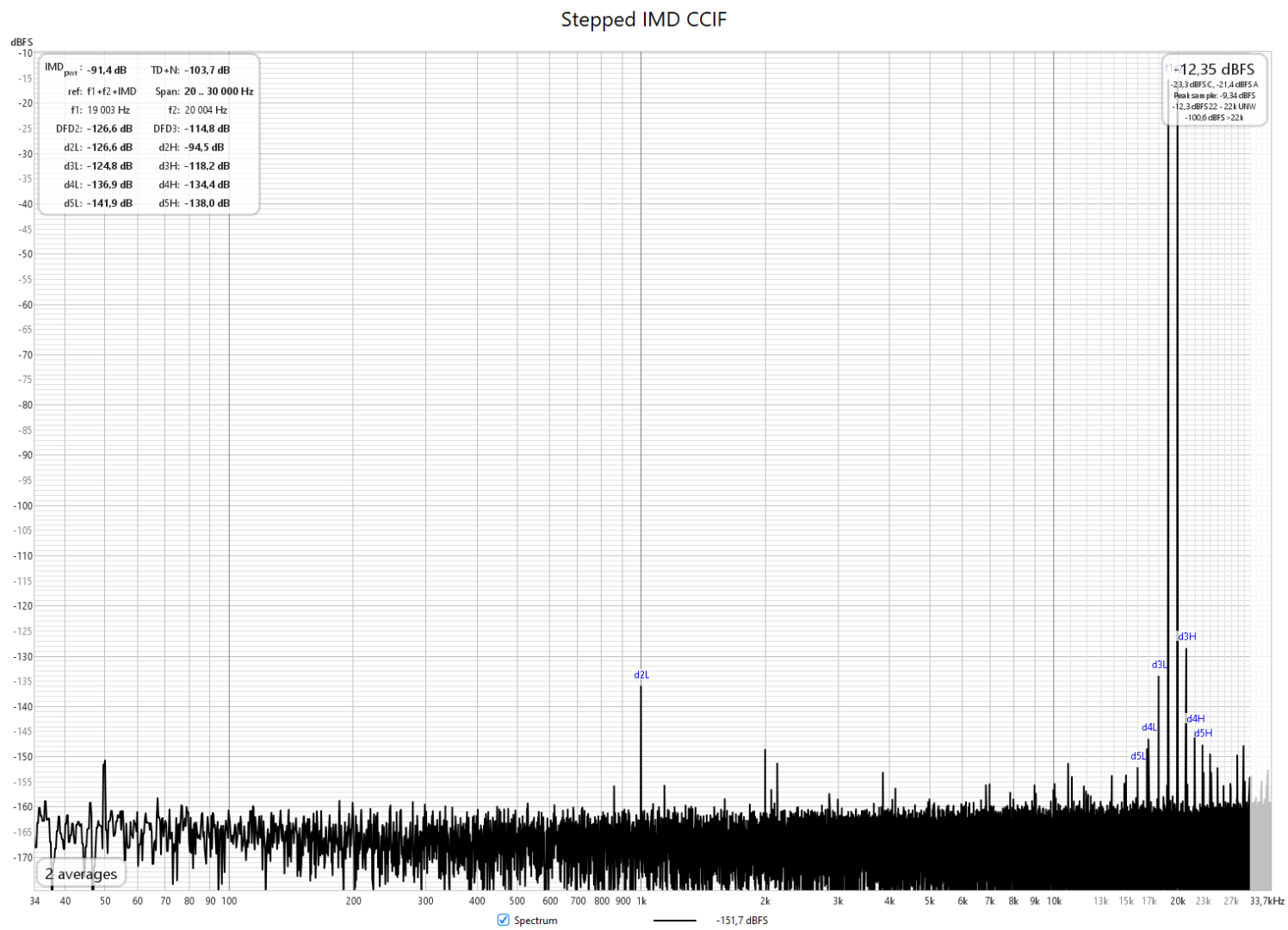Click the 2 averages indicator box

[81, 874]
